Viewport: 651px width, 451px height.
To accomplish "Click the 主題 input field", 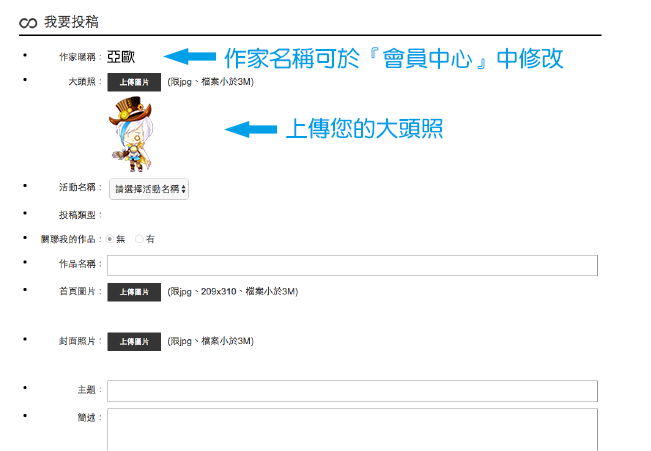I will pyautogui.click(x=352, y=391).
